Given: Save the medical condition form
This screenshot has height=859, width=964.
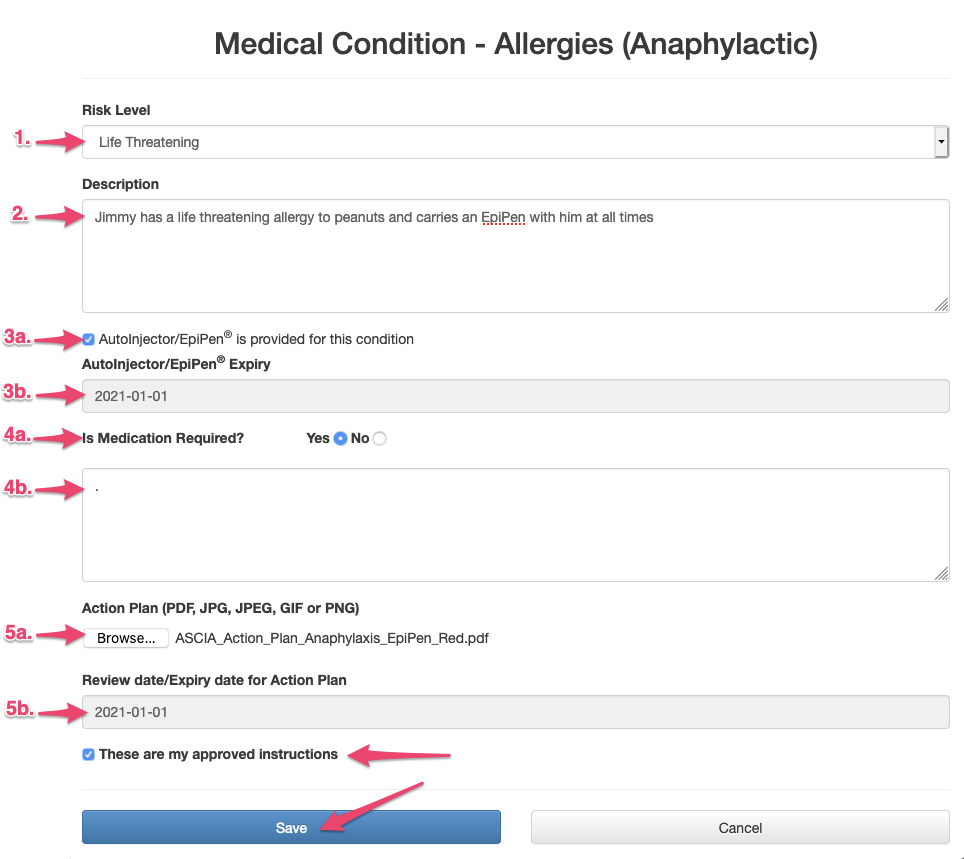Looking at the screenshot, I should (291, 827).
